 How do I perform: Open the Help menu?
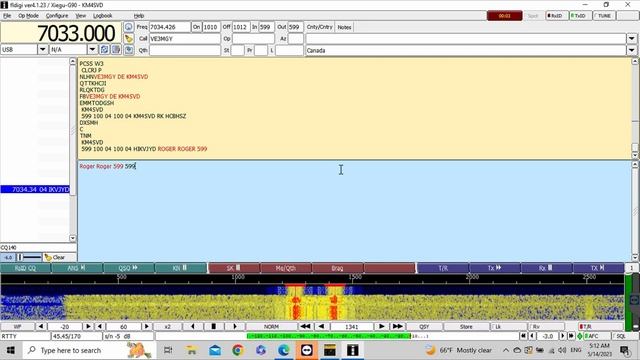[139, 16]
